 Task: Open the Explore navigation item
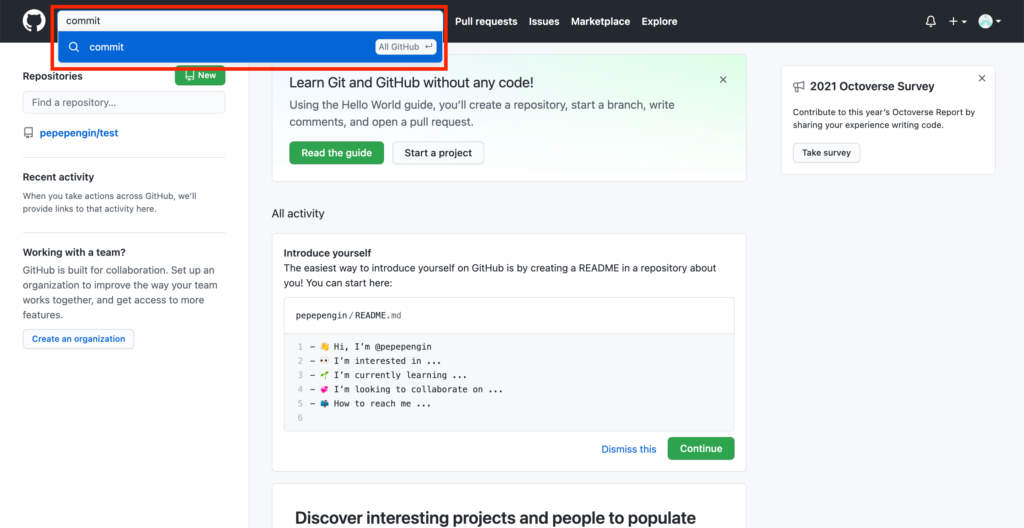[659, 22]
